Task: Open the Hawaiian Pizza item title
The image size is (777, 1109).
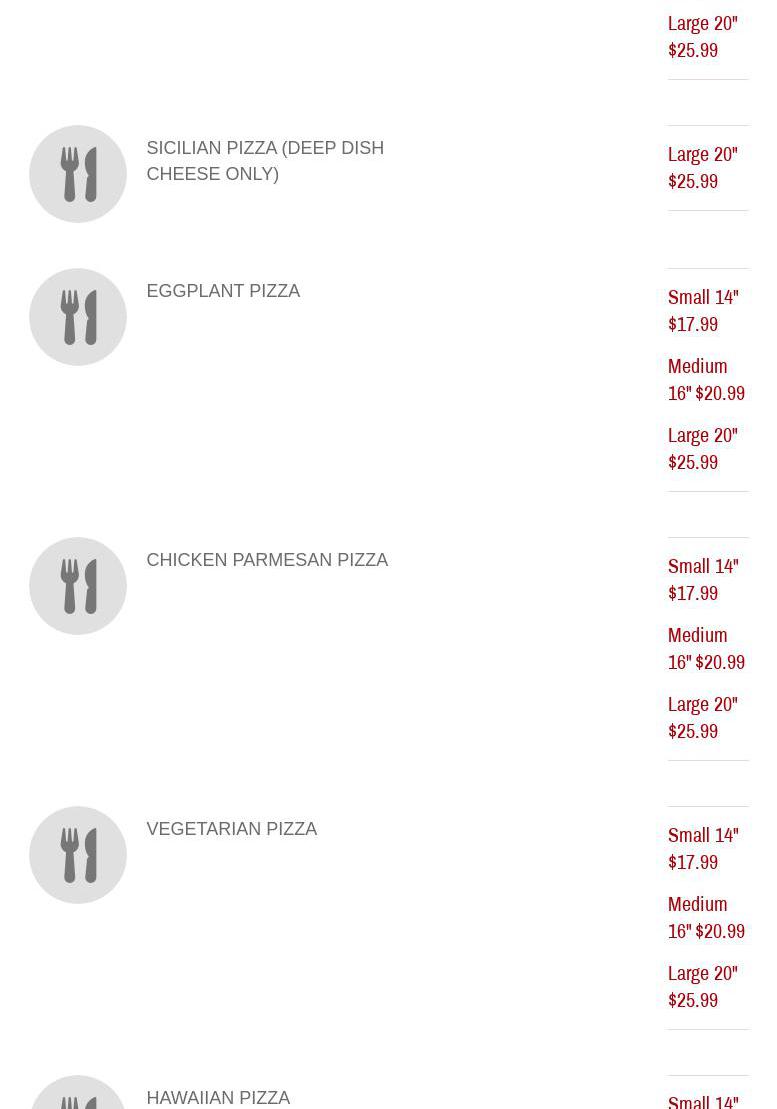Action: tap(218, 1098)
